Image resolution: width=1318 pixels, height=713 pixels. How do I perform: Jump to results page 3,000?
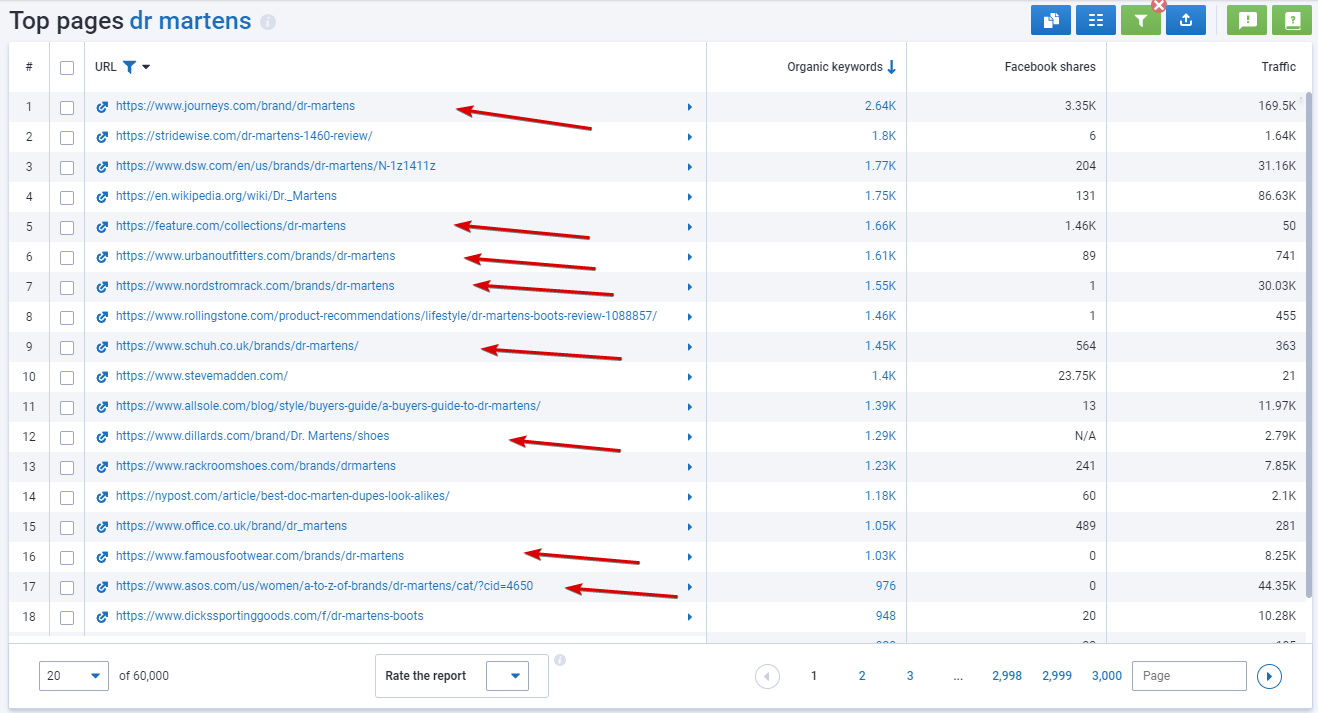(x=1107, y=676)
